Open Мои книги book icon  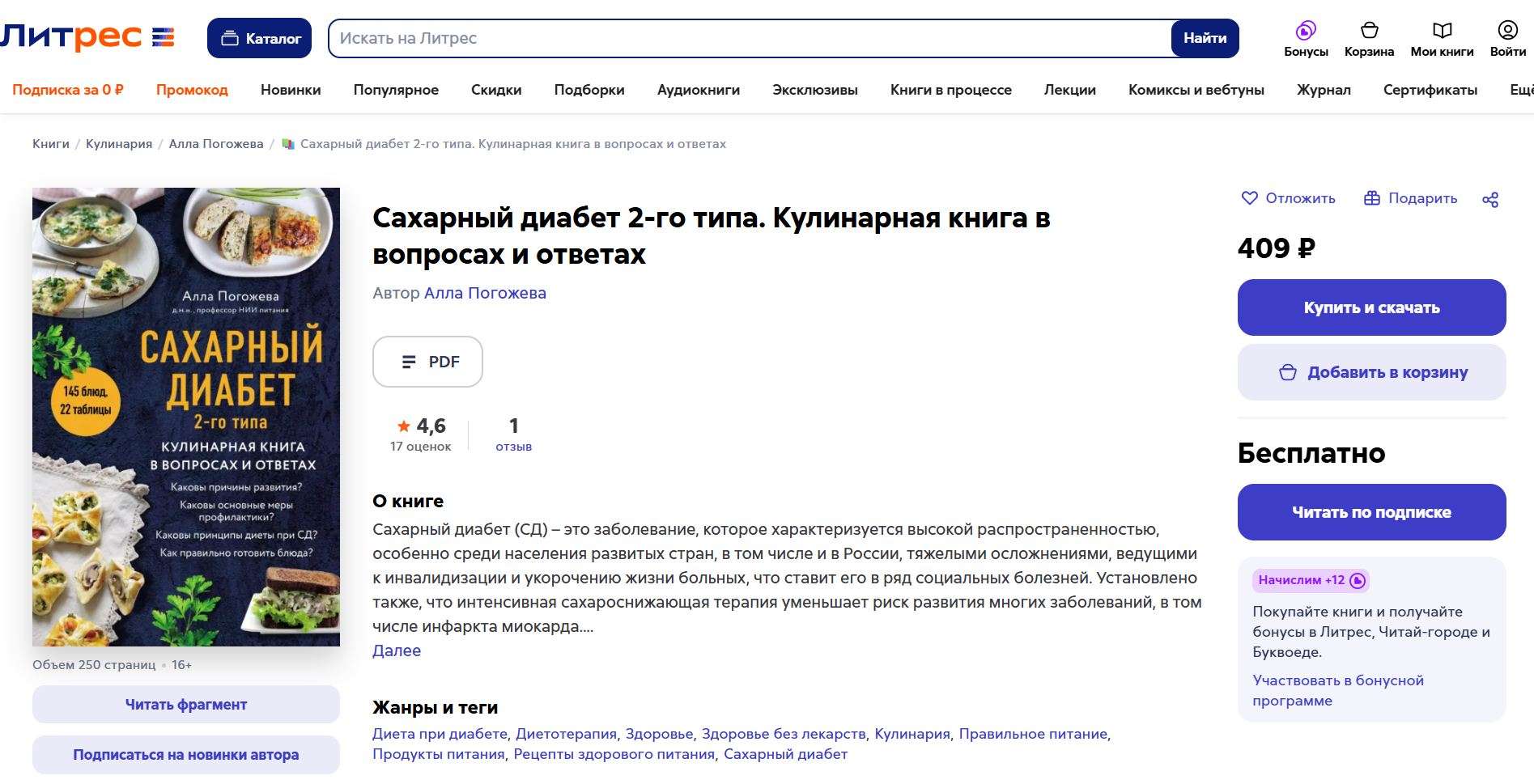click(x=1442, y=39)
